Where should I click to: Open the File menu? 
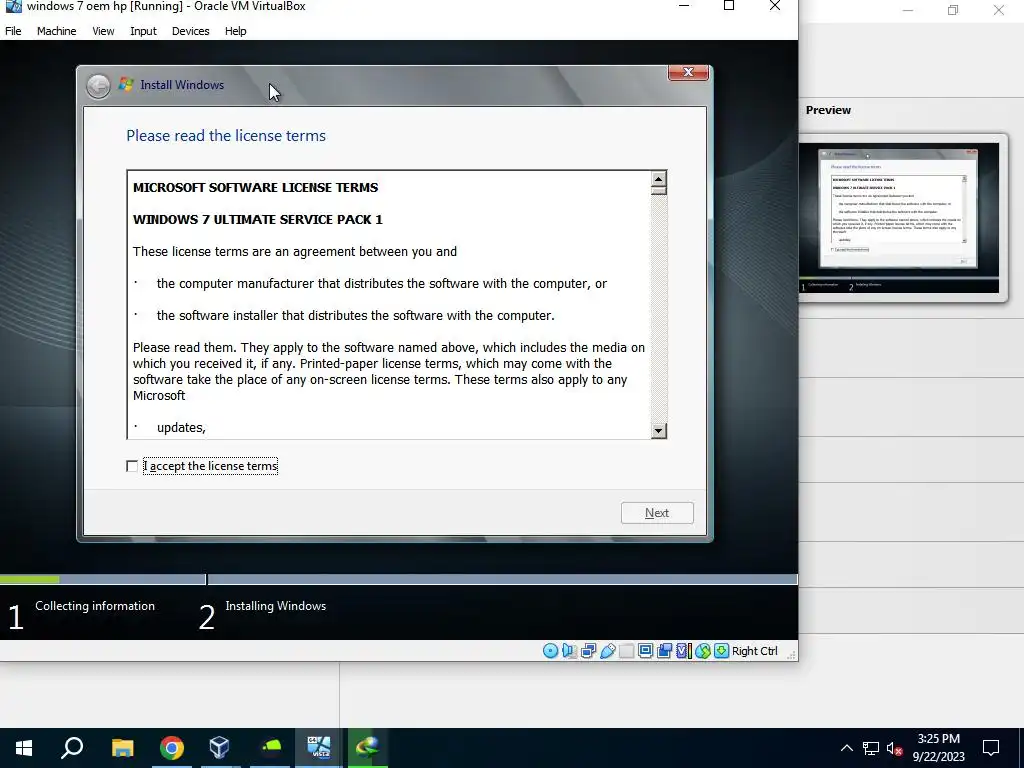(13, 31)
